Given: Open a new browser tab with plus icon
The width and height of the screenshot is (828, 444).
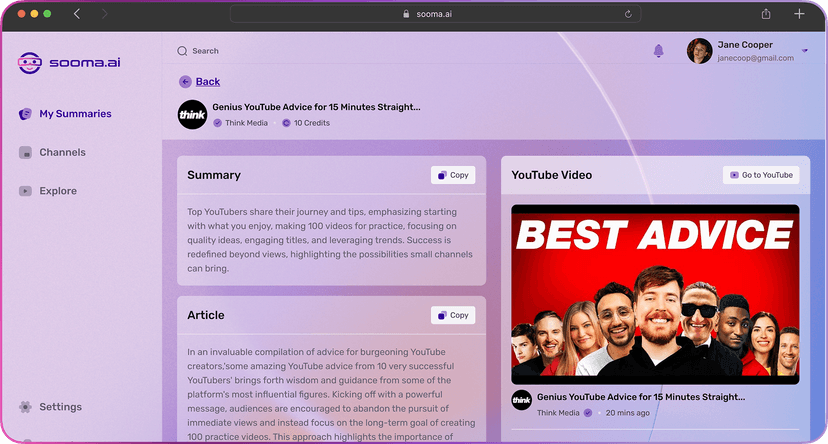Looking at the screenshot, I should 799,14.
